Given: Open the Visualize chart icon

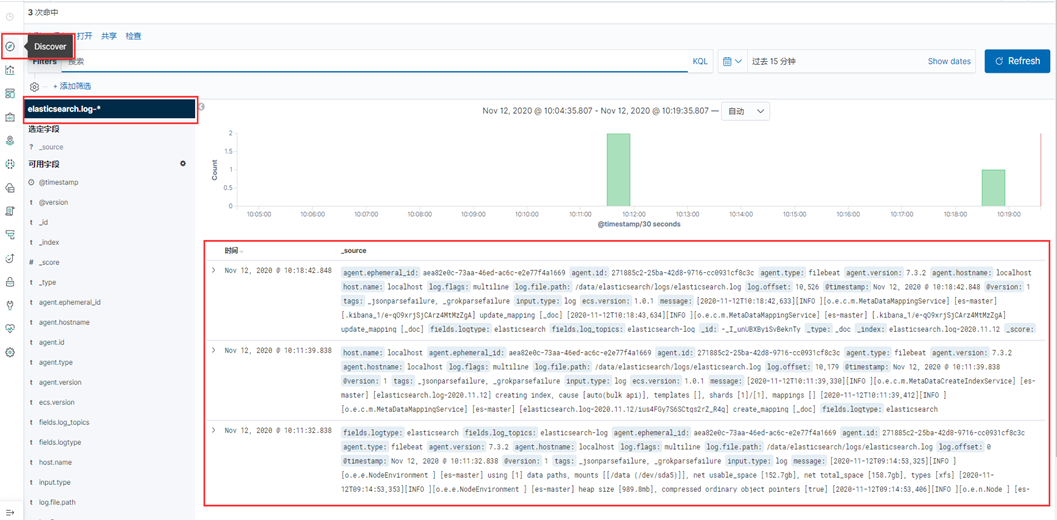Looking at the screenshot, I should pos(10,69).
